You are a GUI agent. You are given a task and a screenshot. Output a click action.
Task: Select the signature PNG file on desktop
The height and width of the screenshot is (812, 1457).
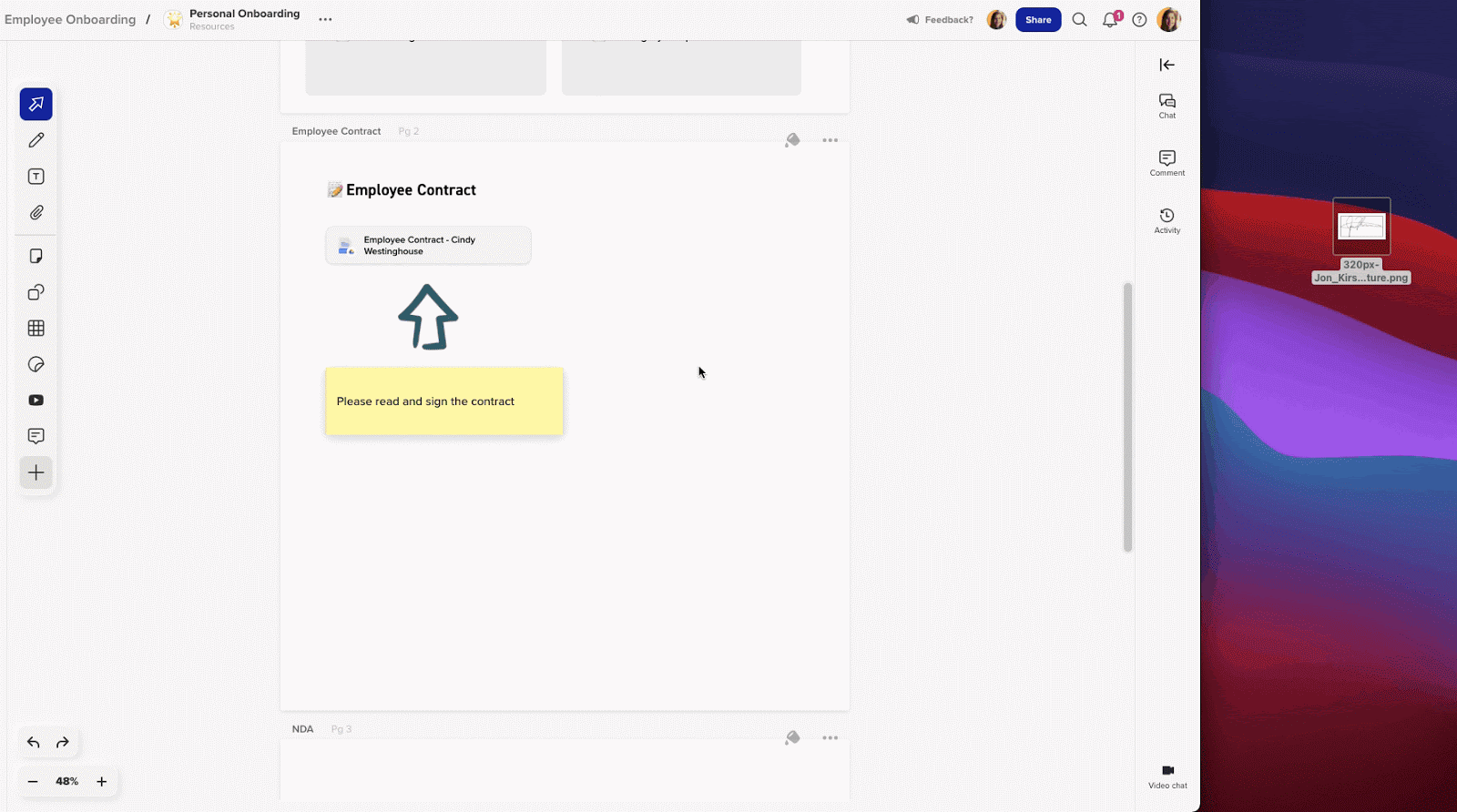point(1361,227)
